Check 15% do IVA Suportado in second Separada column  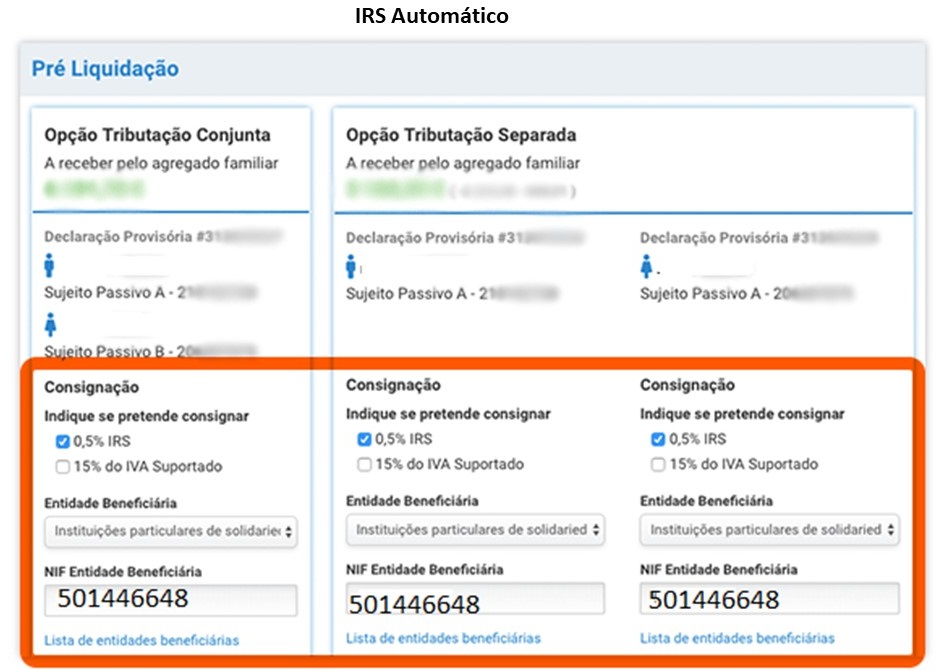[x=658, y=464]
